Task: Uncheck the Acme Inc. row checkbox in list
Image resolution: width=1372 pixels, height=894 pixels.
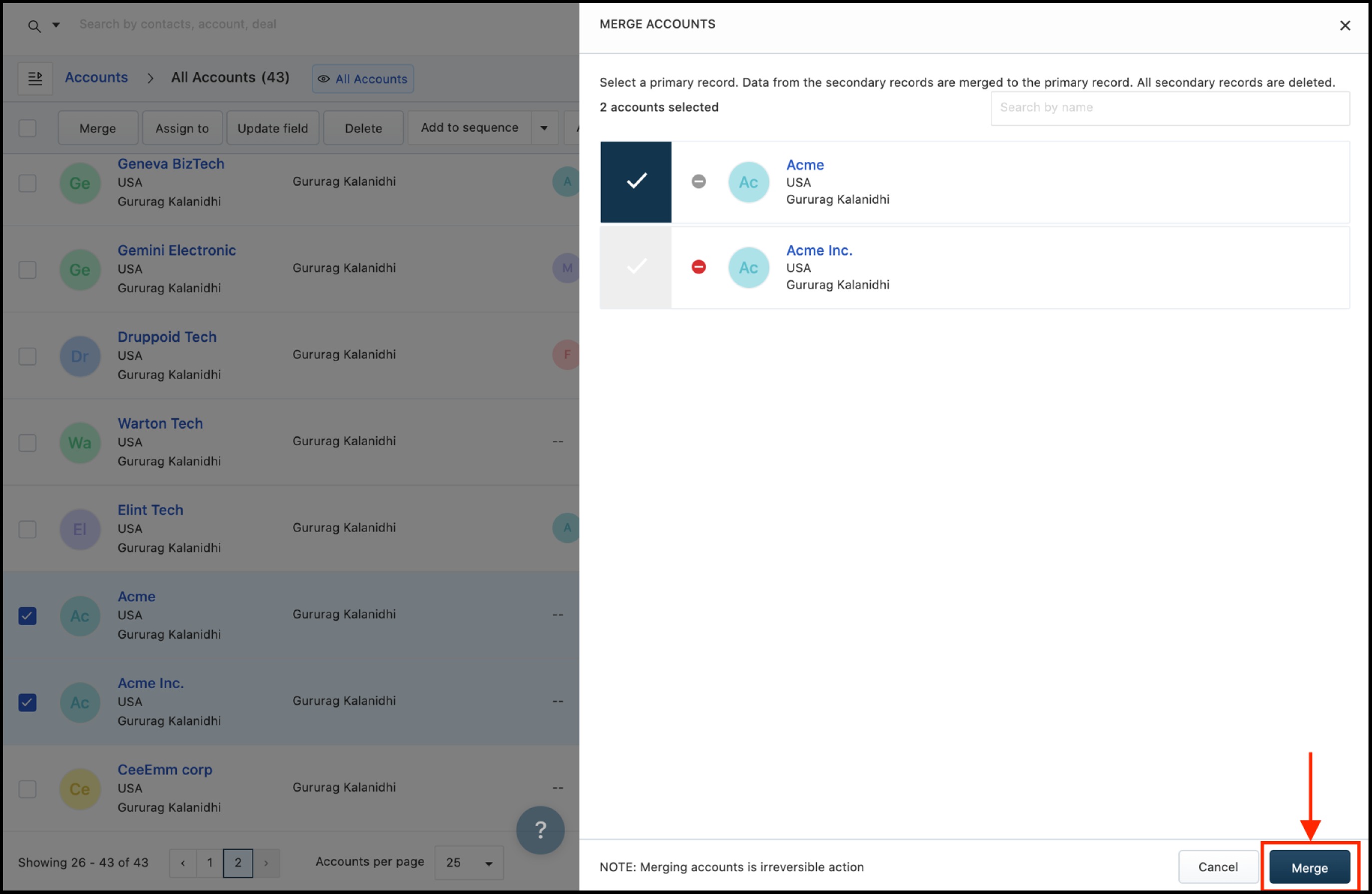Action: [27, 702]
